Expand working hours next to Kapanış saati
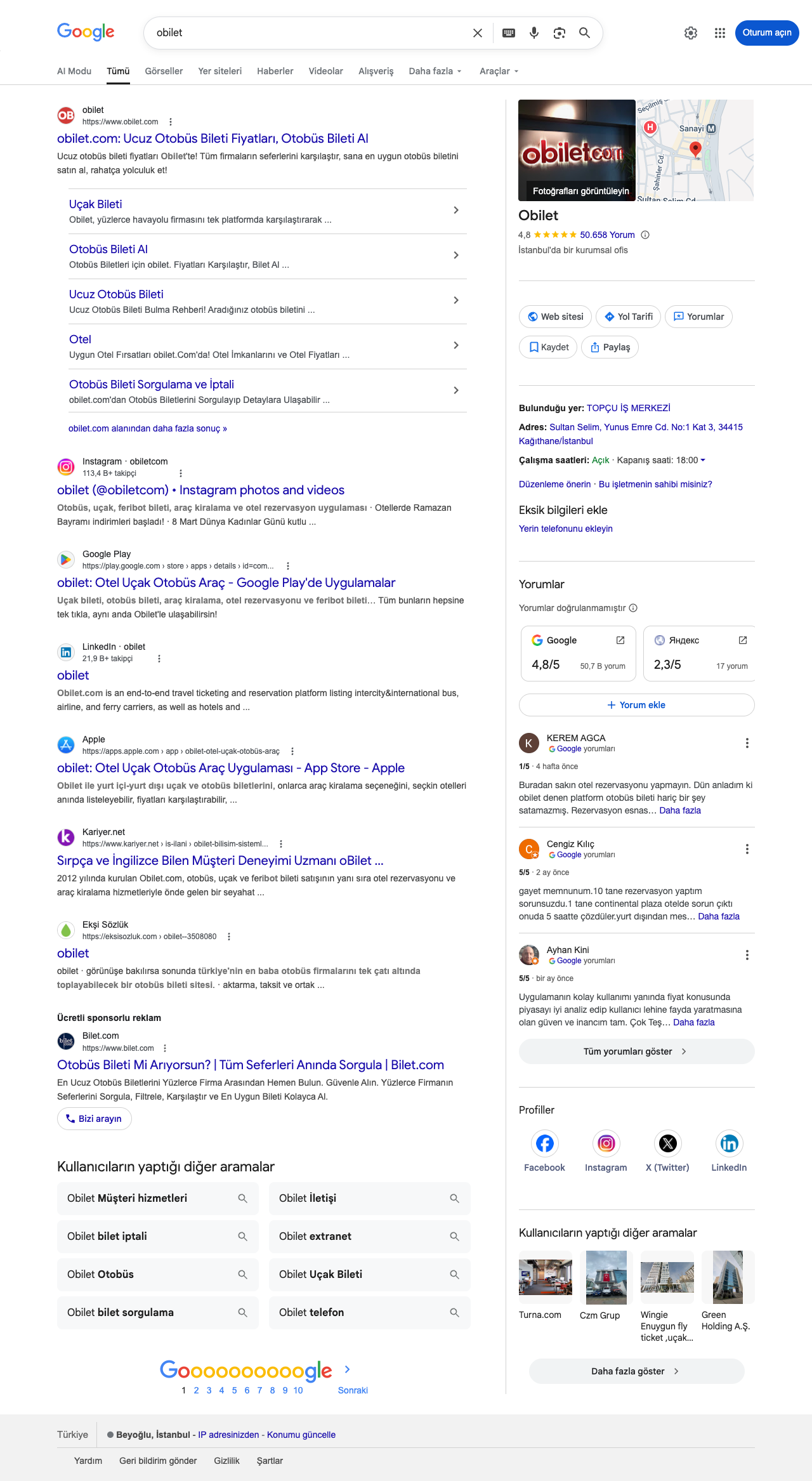 pos(703,460)
